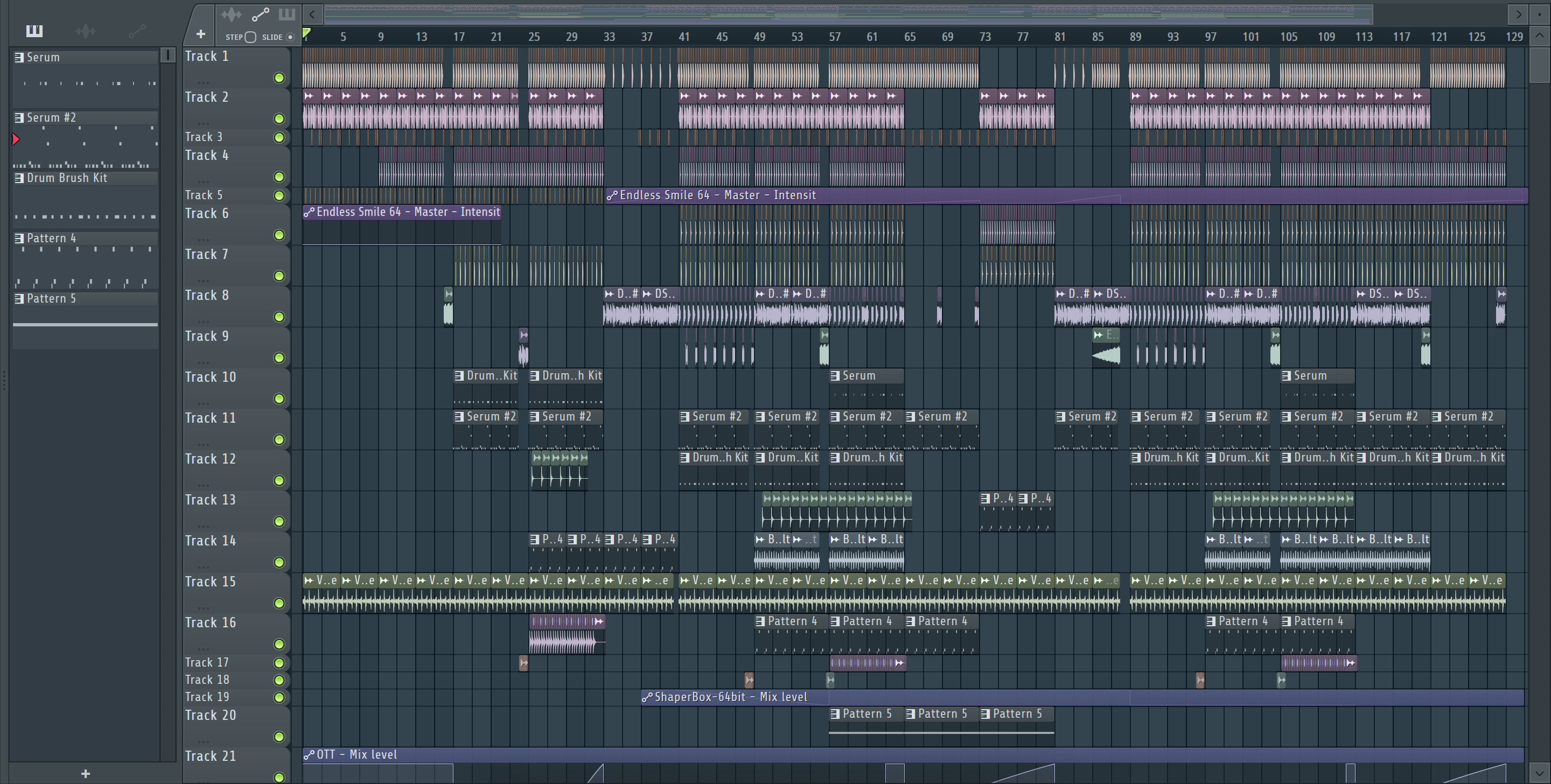This screenshot has height=784, width=1551.
Task: Click the green playhead marker at timeline start
Action: click(x=306, y=33)
